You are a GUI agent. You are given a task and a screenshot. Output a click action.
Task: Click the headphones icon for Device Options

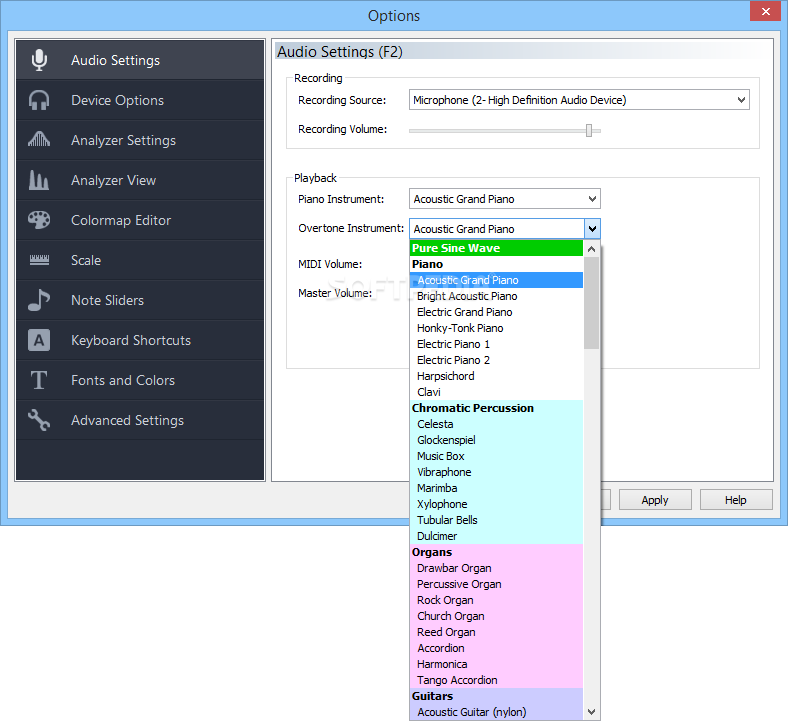click(x=39, y=100)
